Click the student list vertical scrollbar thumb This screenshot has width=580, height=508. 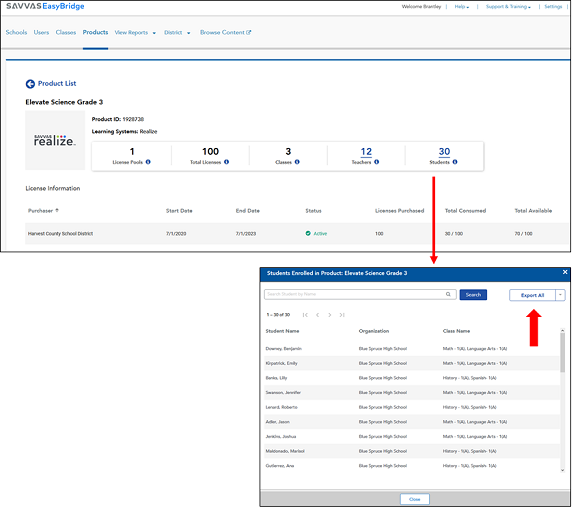coord(562,352)
